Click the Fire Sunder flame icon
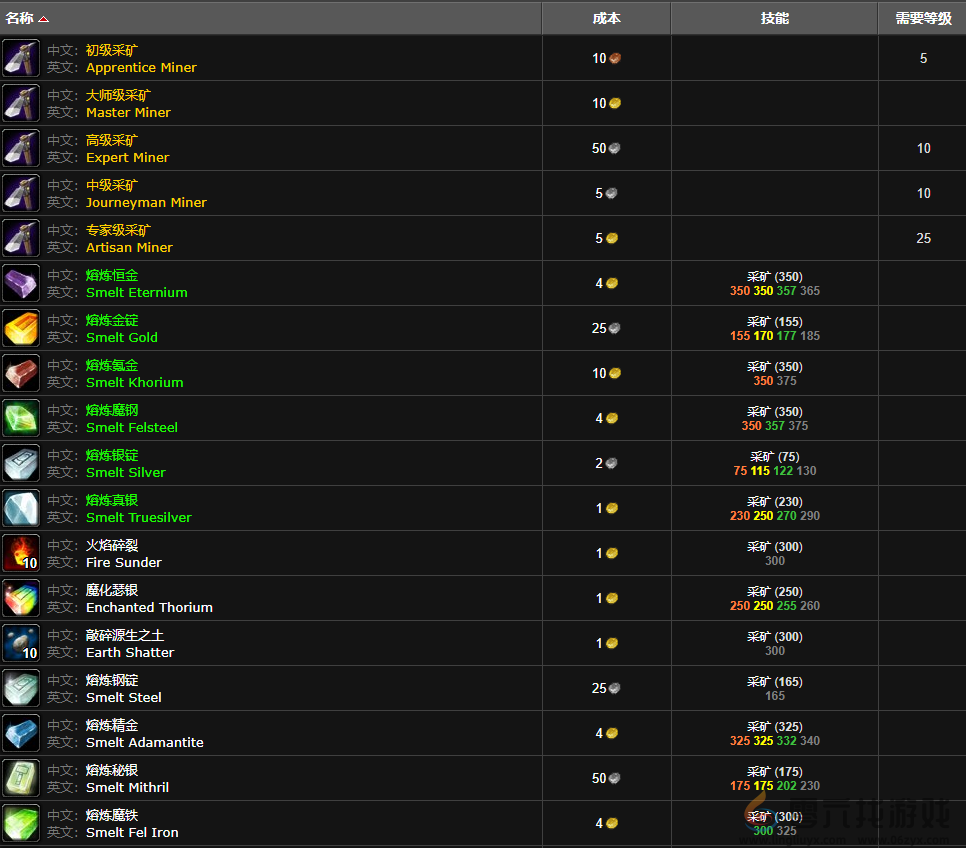 21,553
